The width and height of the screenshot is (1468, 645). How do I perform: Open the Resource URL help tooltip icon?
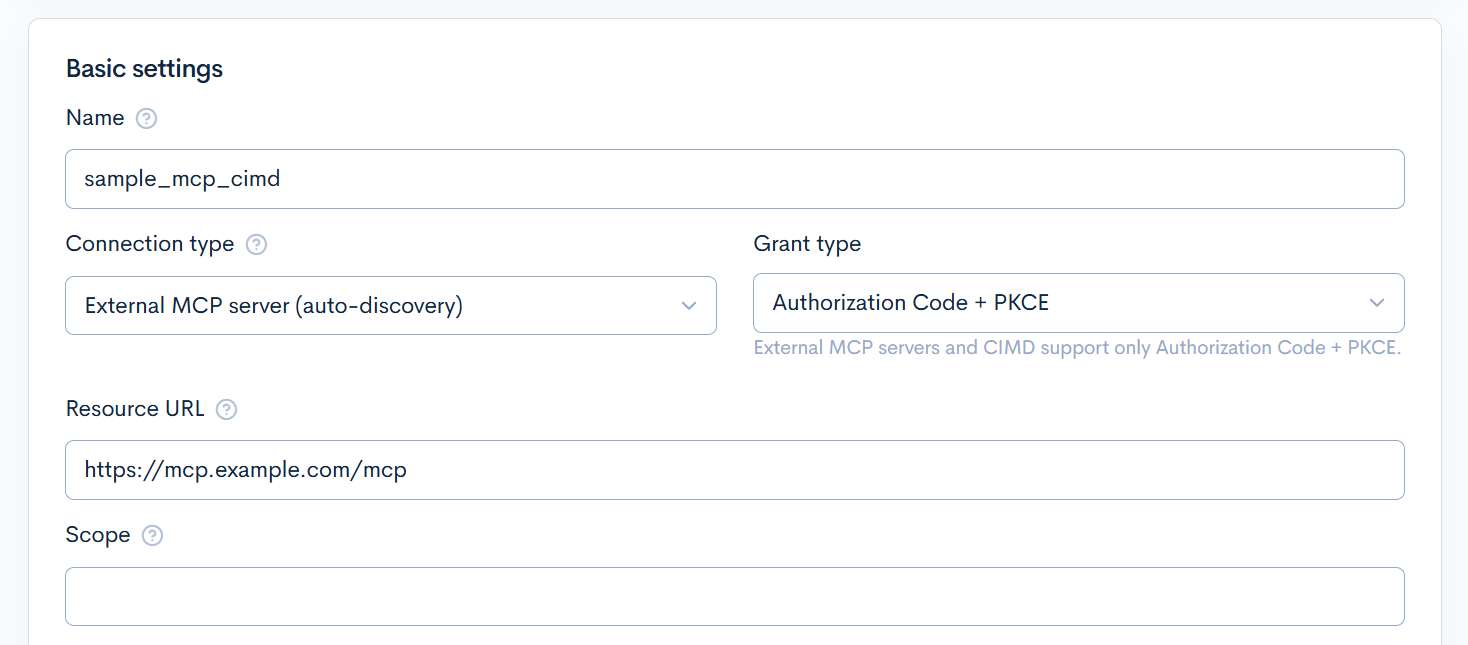(227, 410)
